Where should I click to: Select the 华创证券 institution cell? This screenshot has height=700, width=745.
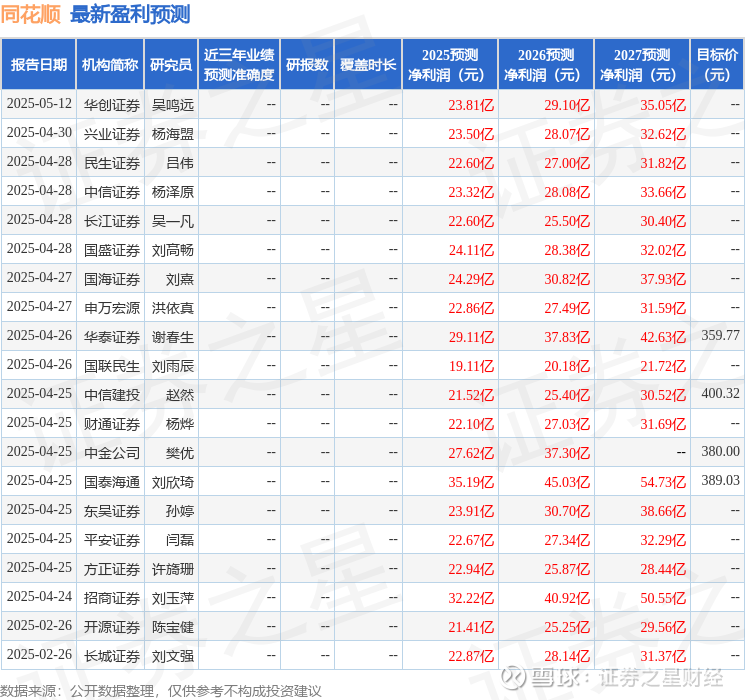click(112, 105)
